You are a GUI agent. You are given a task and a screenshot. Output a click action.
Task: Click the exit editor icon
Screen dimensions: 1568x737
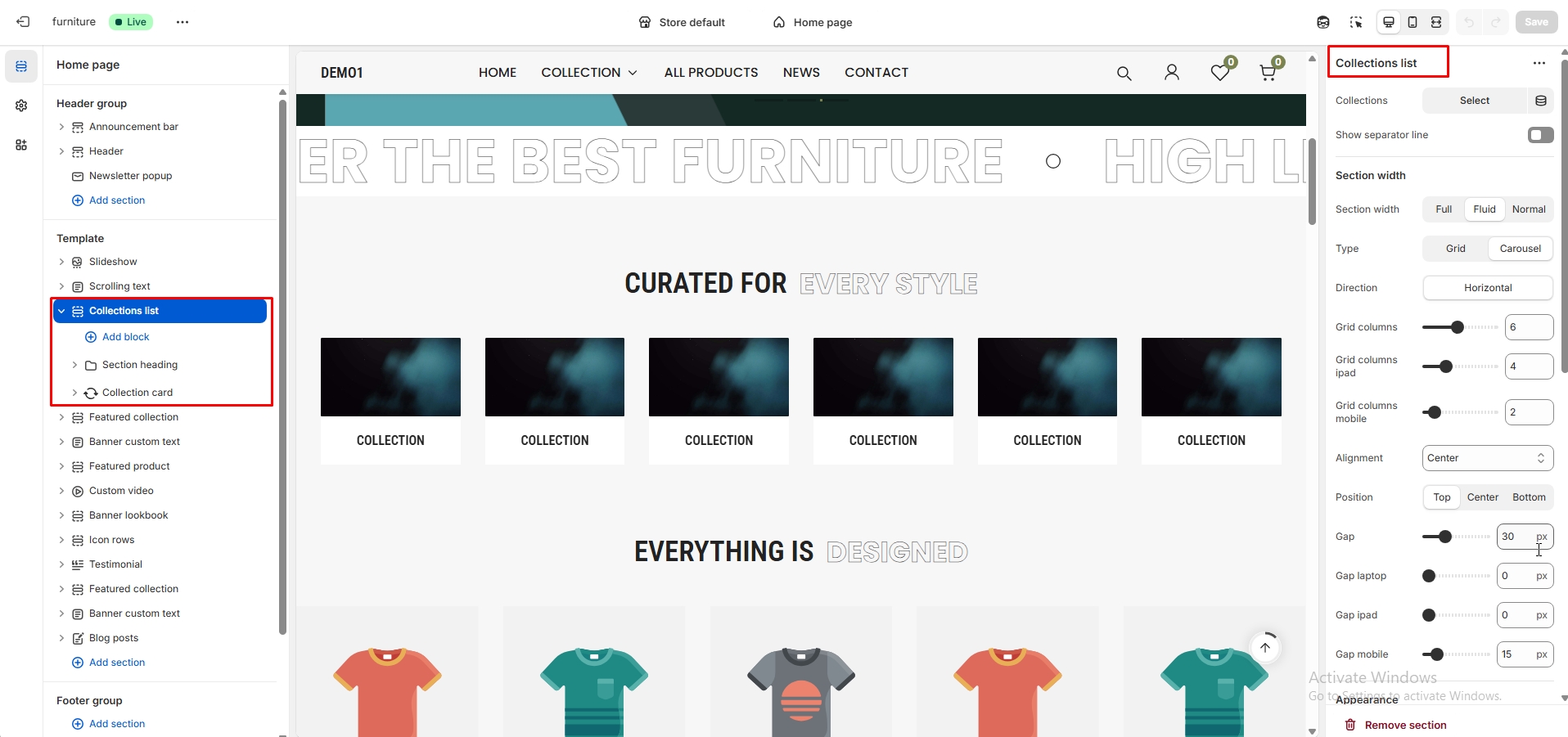(23, 22)
